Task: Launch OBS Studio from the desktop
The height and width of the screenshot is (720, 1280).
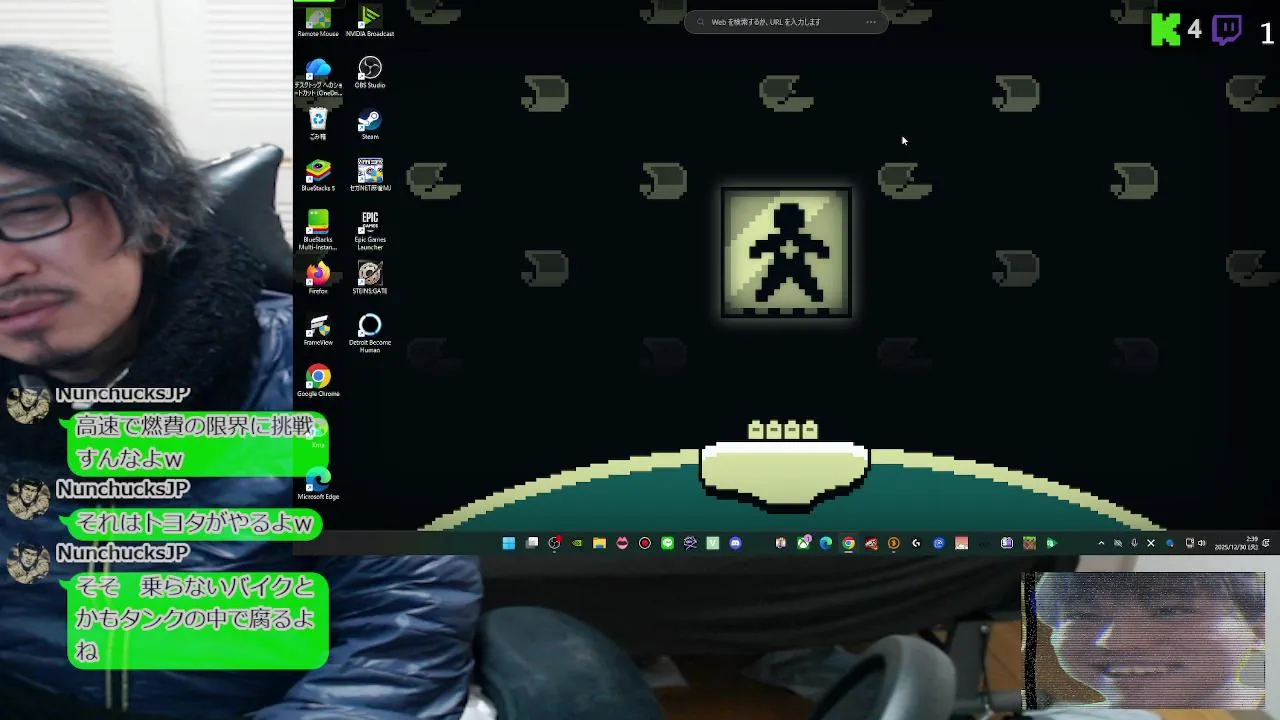Action: tap(370, 72)
